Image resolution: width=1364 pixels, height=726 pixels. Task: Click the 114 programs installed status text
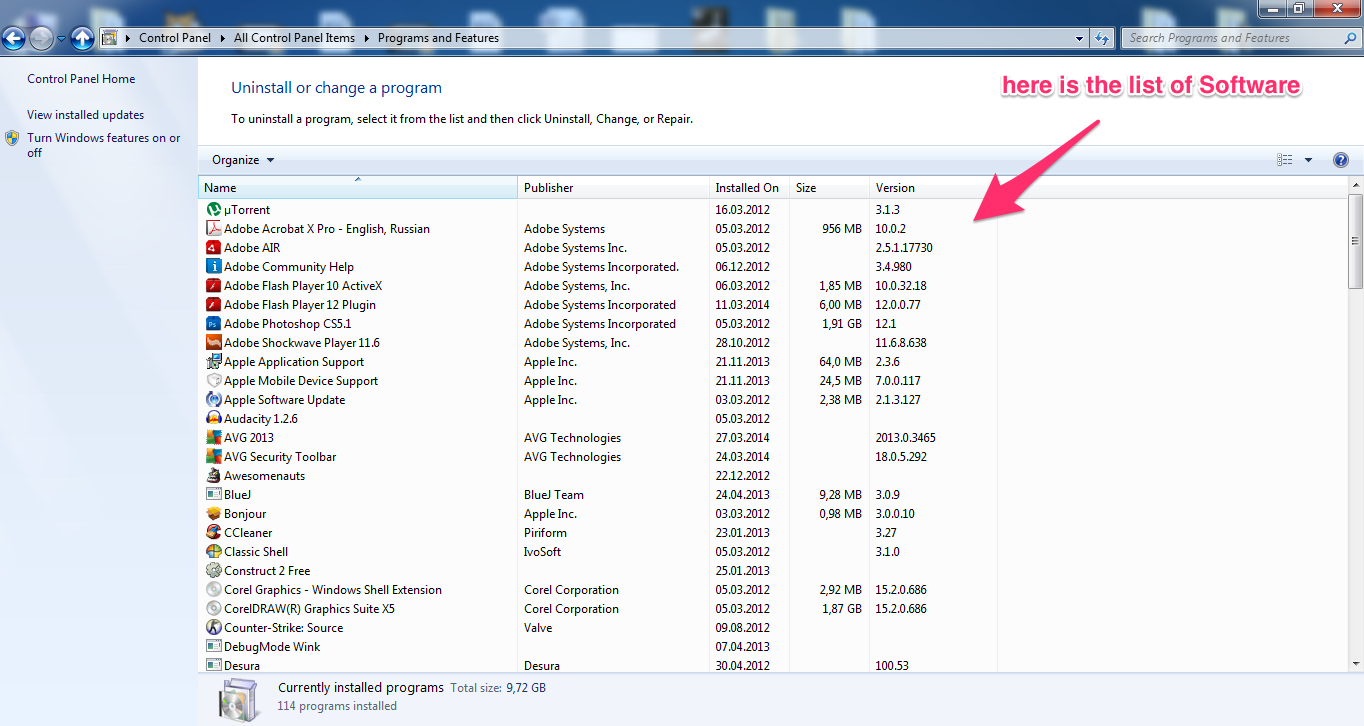pyautogui.click(x=337, y=706)
